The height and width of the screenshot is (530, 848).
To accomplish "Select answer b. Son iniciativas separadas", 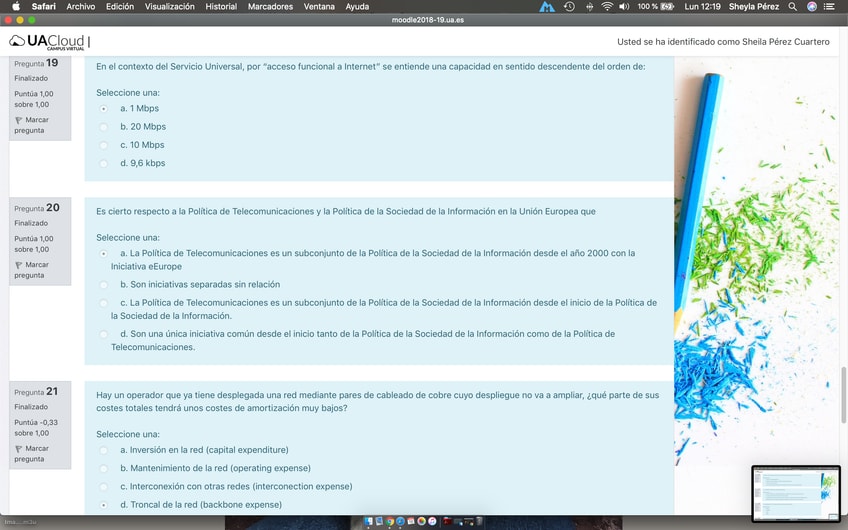I will coord(103,284).
